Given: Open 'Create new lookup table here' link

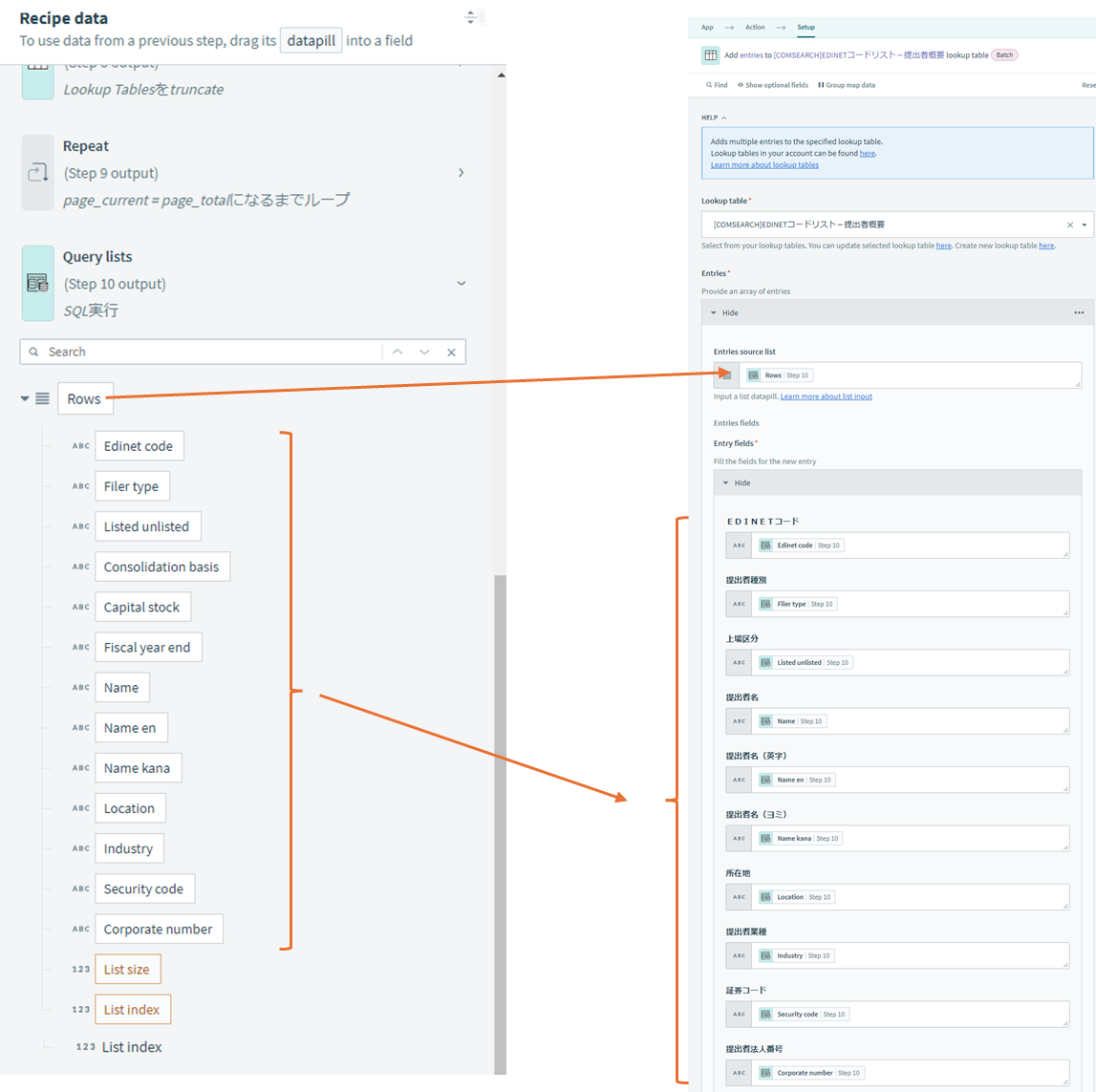Looking at the screenshot, I should (1045, 246).
